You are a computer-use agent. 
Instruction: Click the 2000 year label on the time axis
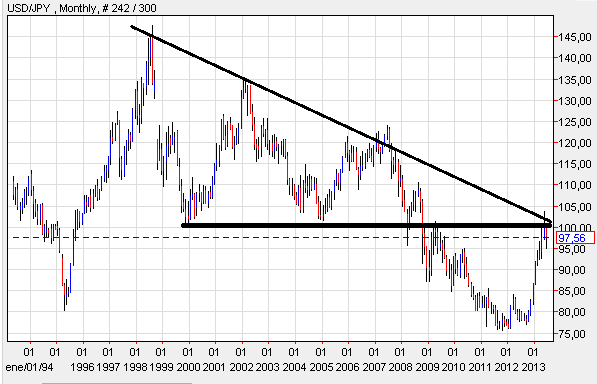[188, 367]
